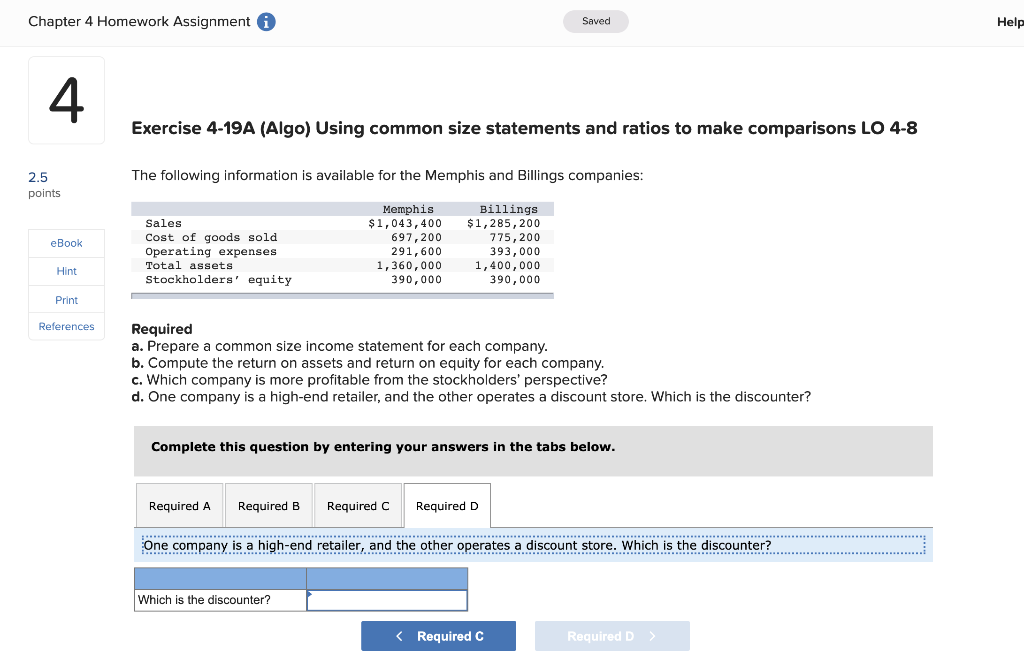Click the Print option in the sidebar
The image size is (1024, 665).
66,299
